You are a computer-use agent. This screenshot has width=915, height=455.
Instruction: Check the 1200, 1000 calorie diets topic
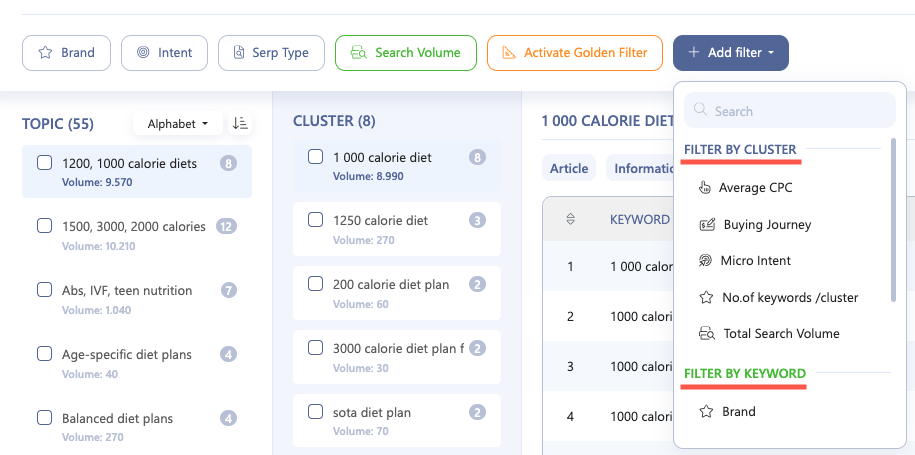click(44, 163)
